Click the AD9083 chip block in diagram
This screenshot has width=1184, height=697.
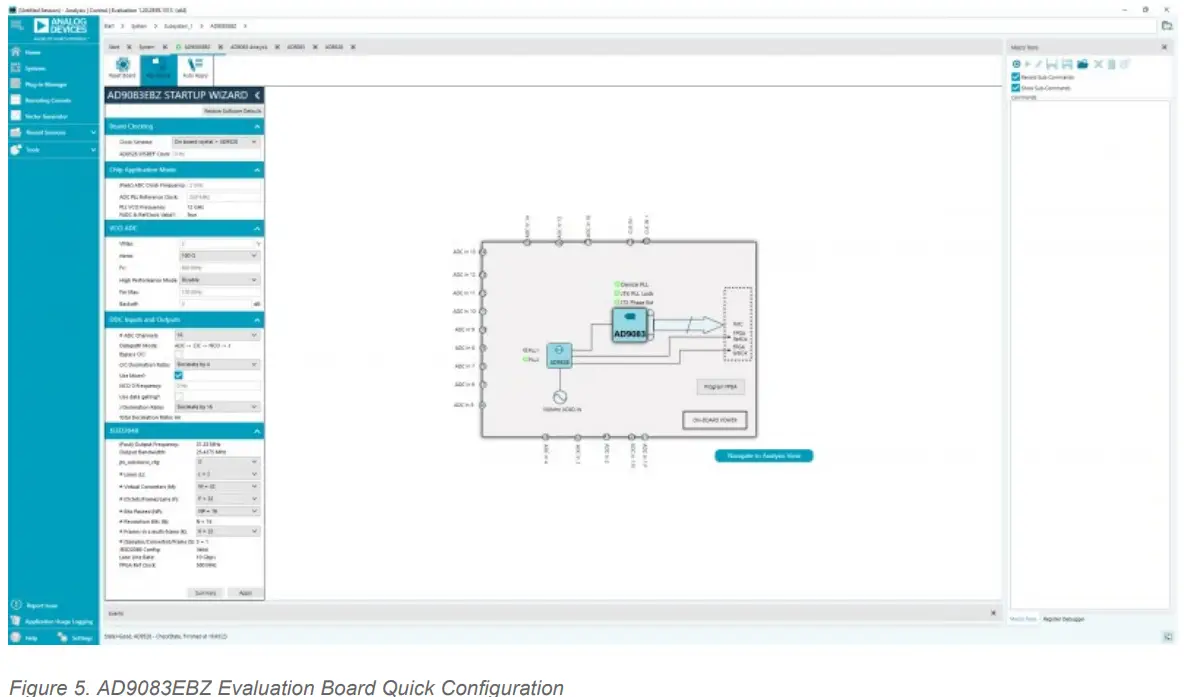(630, 325)
